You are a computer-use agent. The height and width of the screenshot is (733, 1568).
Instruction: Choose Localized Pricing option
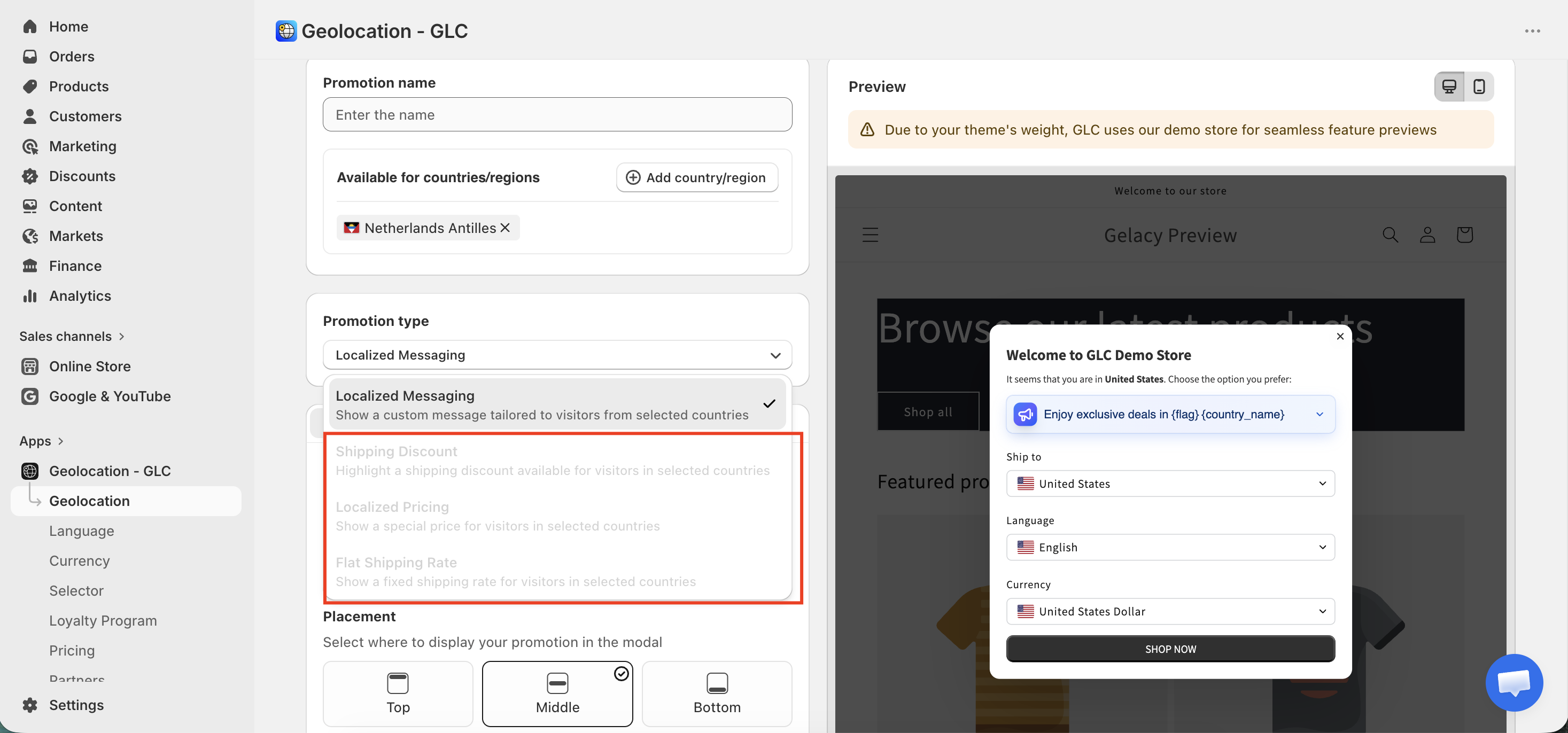(557, 516)
